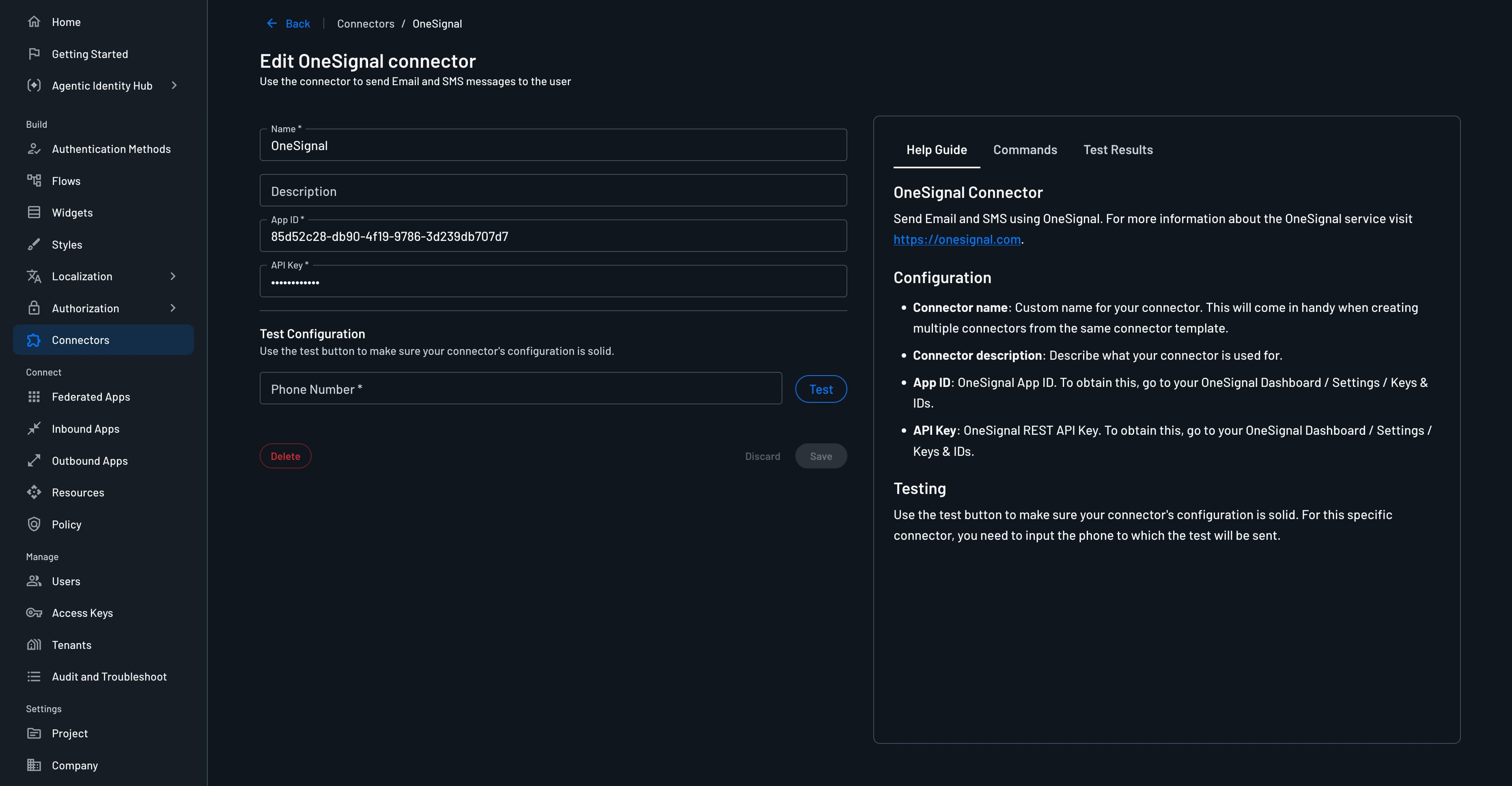Screen dimensions: 1512x786
Task: Focus the Name input field
Action: (x=553, y=145)
